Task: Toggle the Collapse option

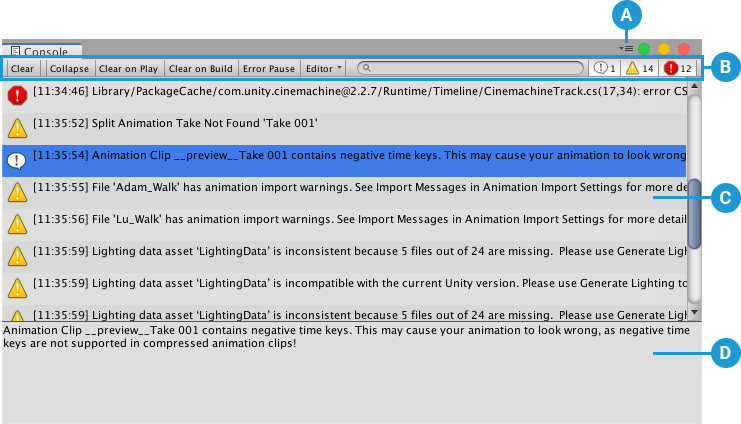Action: pyautogui.click(x=70, y=69)
